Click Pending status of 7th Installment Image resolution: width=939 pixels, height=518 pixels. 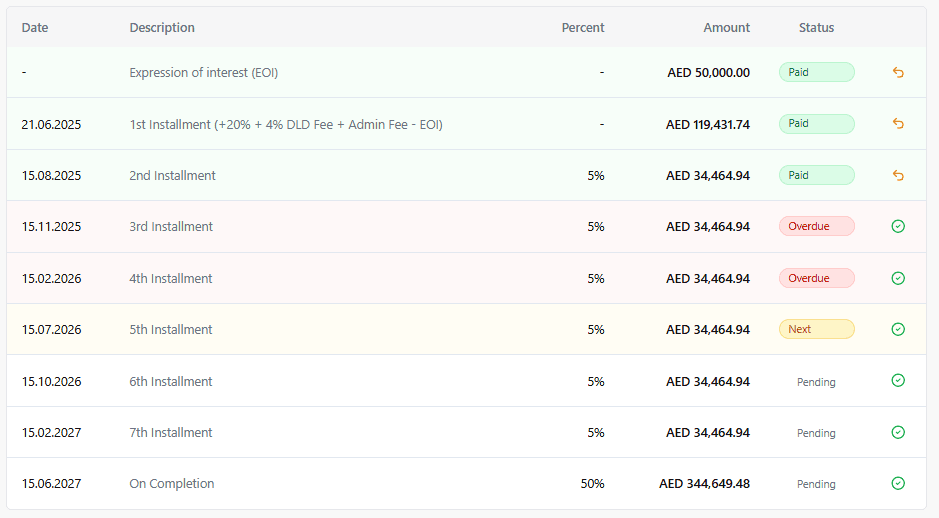click(816, 433)
